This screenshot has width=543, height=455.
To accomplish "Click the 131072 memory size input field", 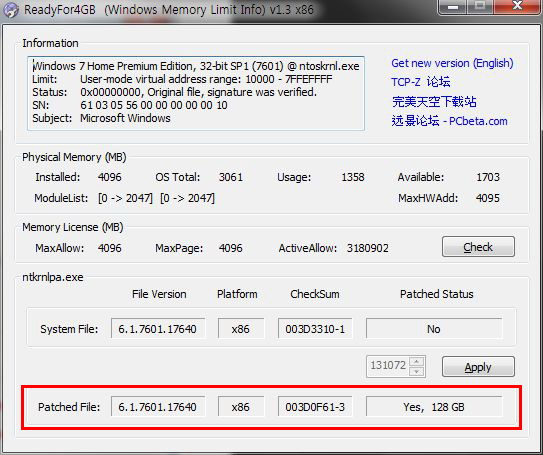I will click(388, 366).
